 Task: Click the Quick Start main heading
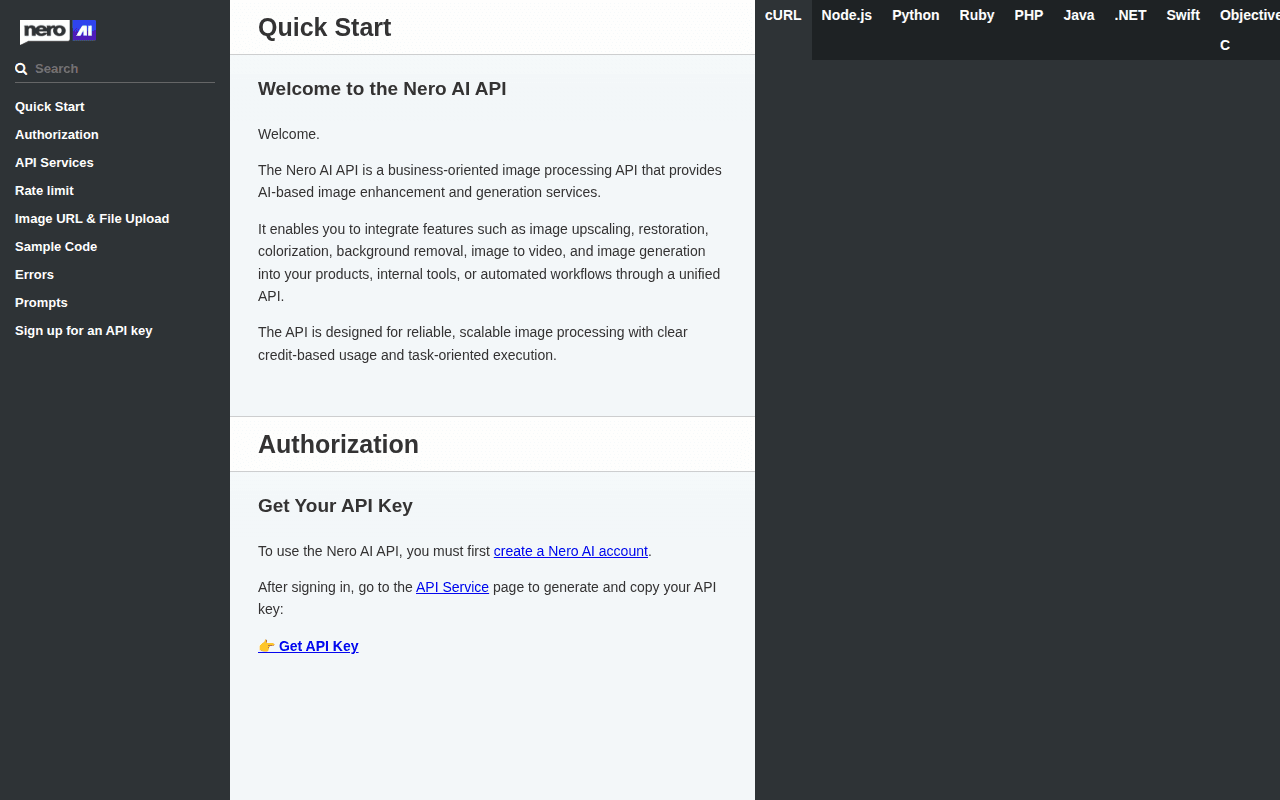pyautogui.click(x=325, y=27)
